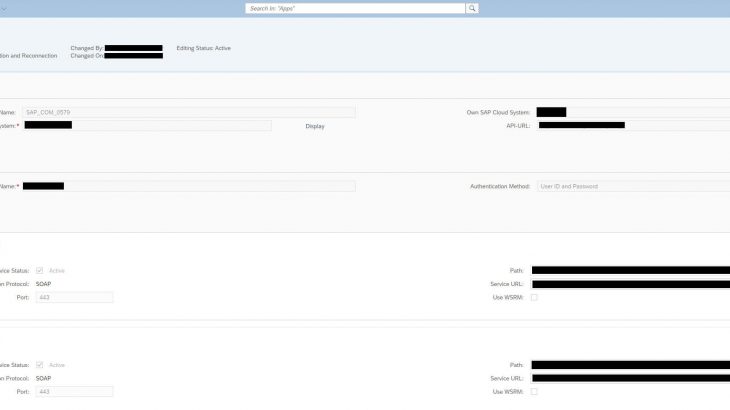Toggle Service Status Active checkbox, first service
The width and height of the screenshot is (730, 410).
coord(40,270)
